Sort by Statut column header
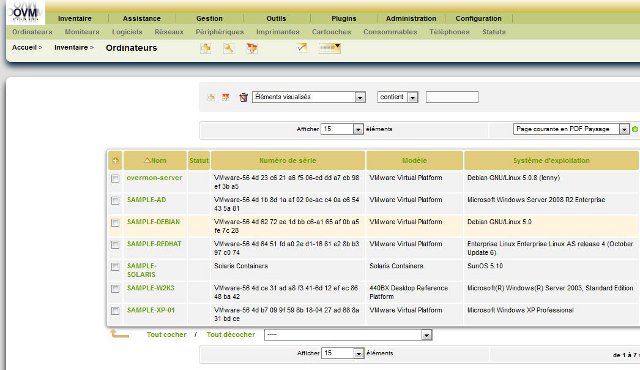640x370 pixels. 199,160
